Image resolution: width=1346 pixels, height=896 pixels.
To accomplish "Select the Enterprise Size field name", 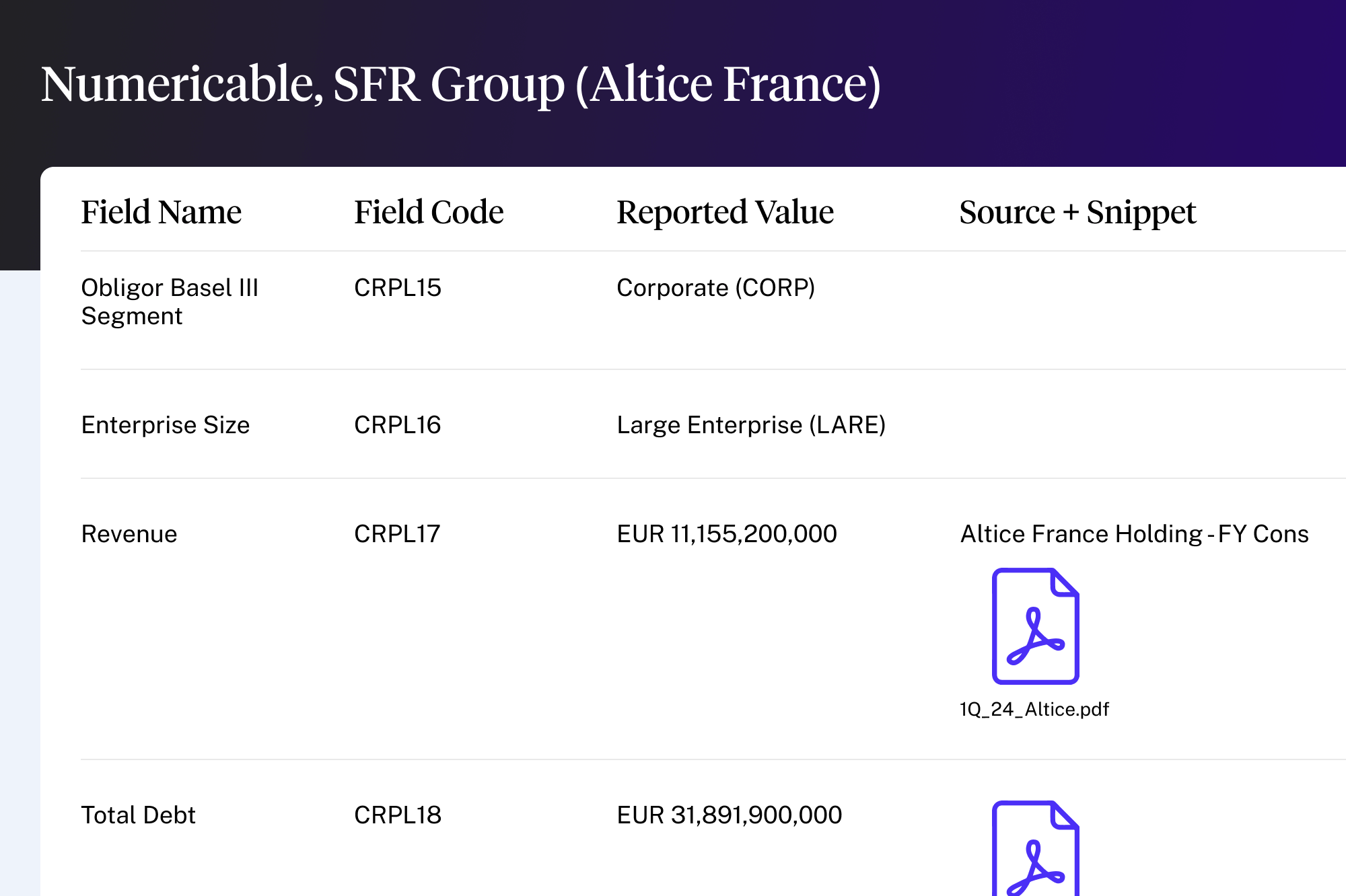I will (166, 424).
